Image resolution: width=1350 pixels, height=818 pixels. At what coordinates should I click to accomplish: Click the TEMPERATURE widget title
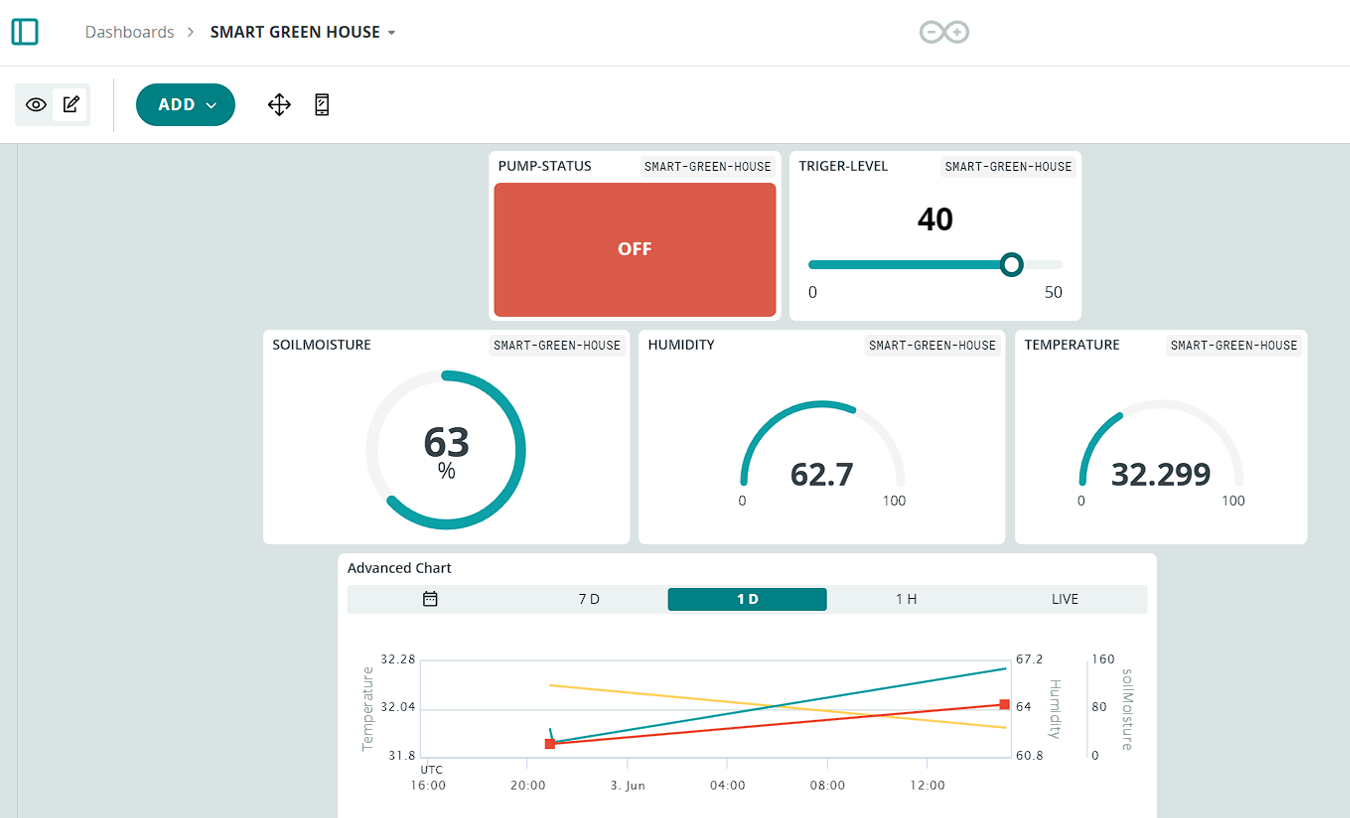click(1072, 345)
